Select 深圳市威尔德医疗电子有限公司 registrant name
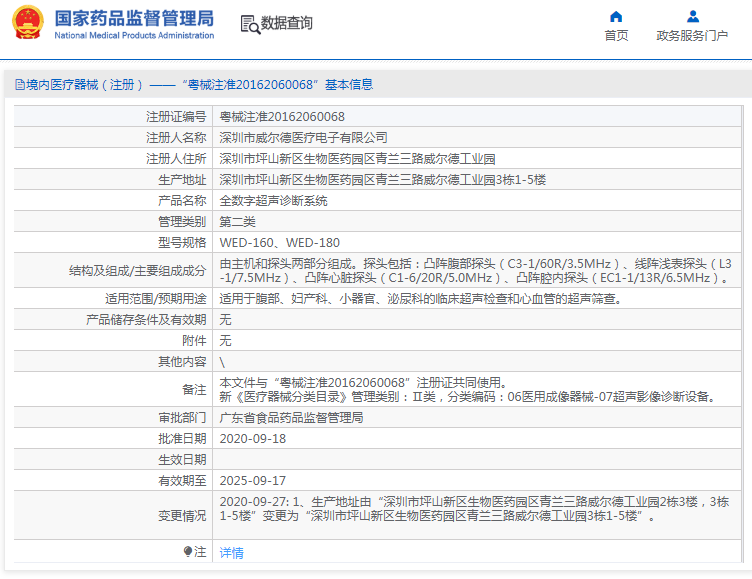The image size is (752, 579). pyautogui.click(x=303, y=138)
